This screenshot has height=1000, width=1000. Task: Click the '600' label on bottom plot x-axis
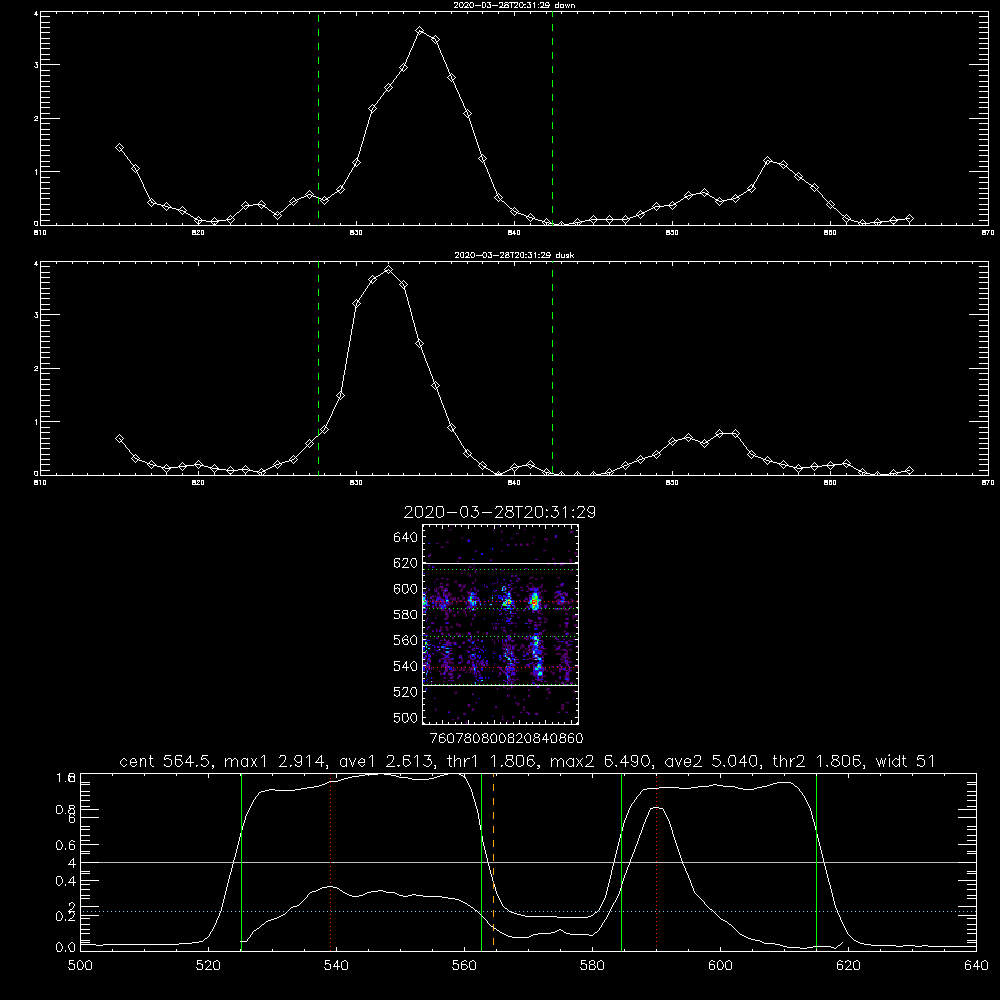tap(720, 966)
